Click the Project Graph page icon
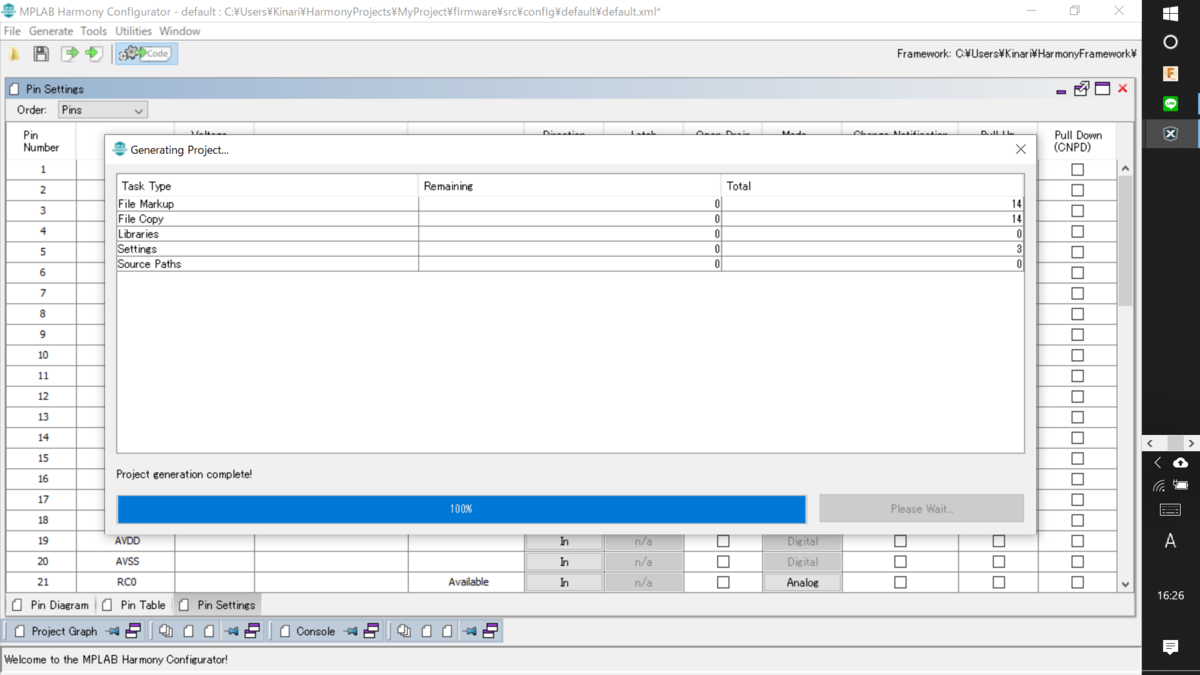The height and width of the screenshot is (675, 1200). click(x=20, y=631)
